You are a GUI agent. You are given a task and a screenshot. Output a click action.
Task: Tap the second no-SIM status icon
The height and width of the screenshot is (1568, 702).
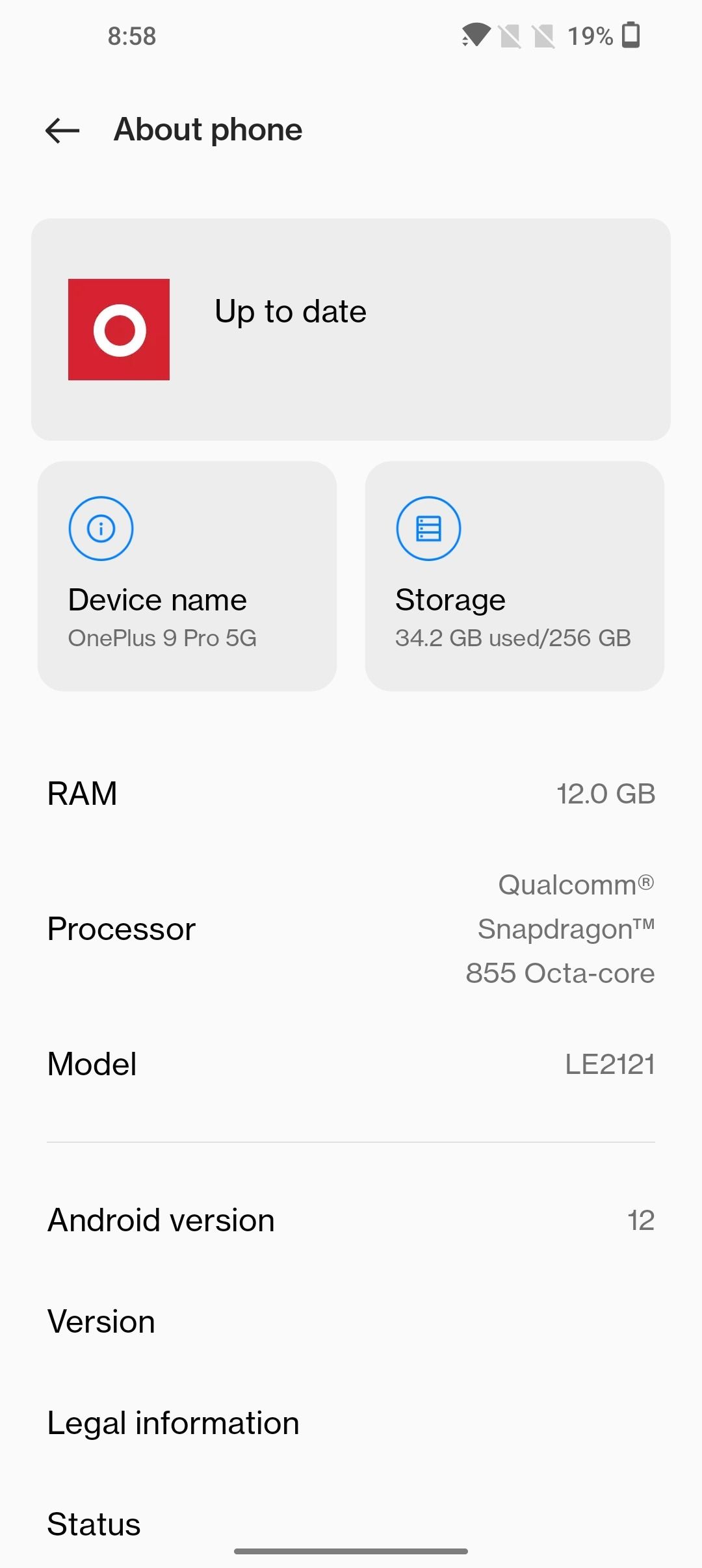(543, 36)
